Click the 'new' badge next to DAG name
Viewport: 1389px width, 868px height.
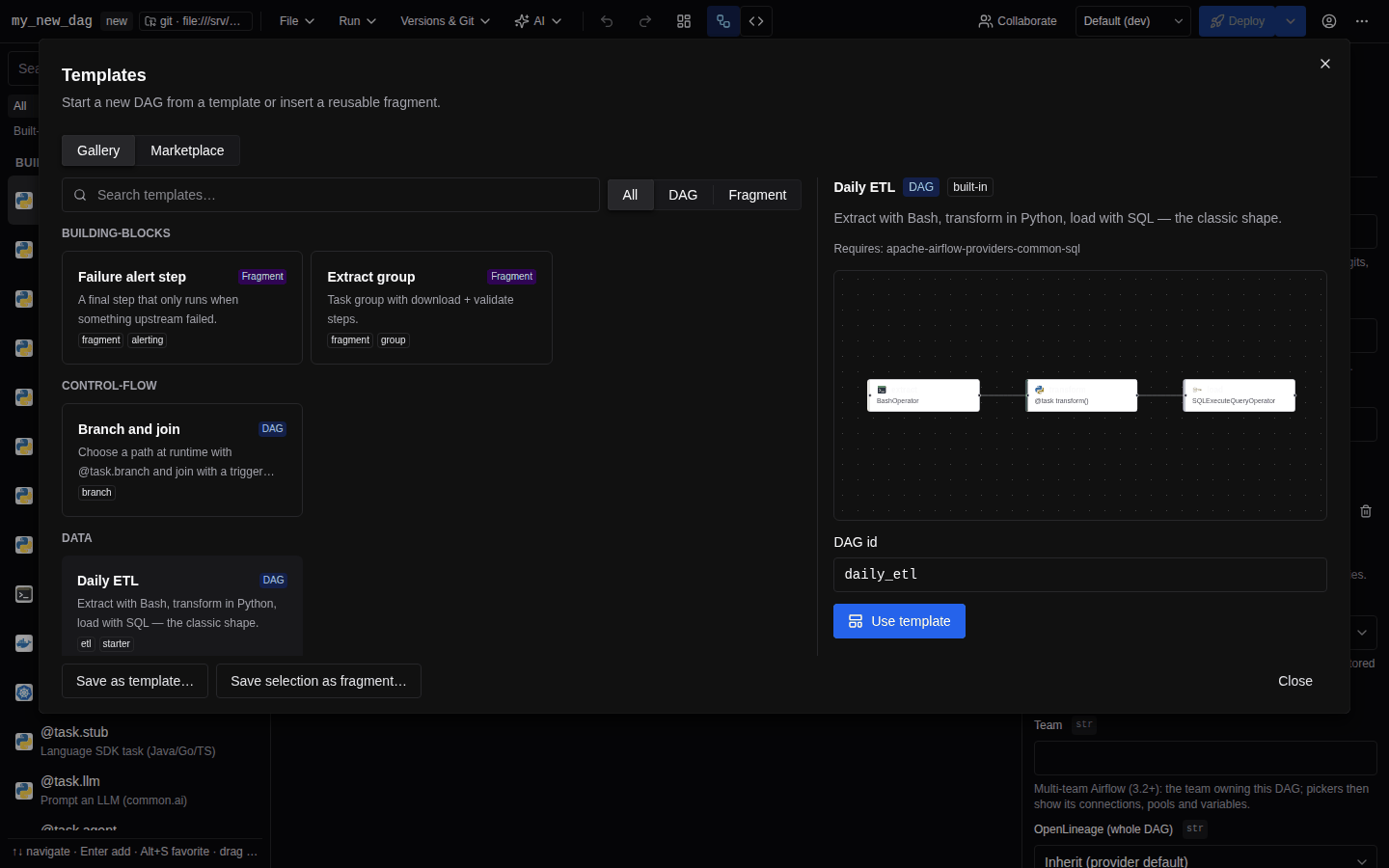(x=117, y=21)
